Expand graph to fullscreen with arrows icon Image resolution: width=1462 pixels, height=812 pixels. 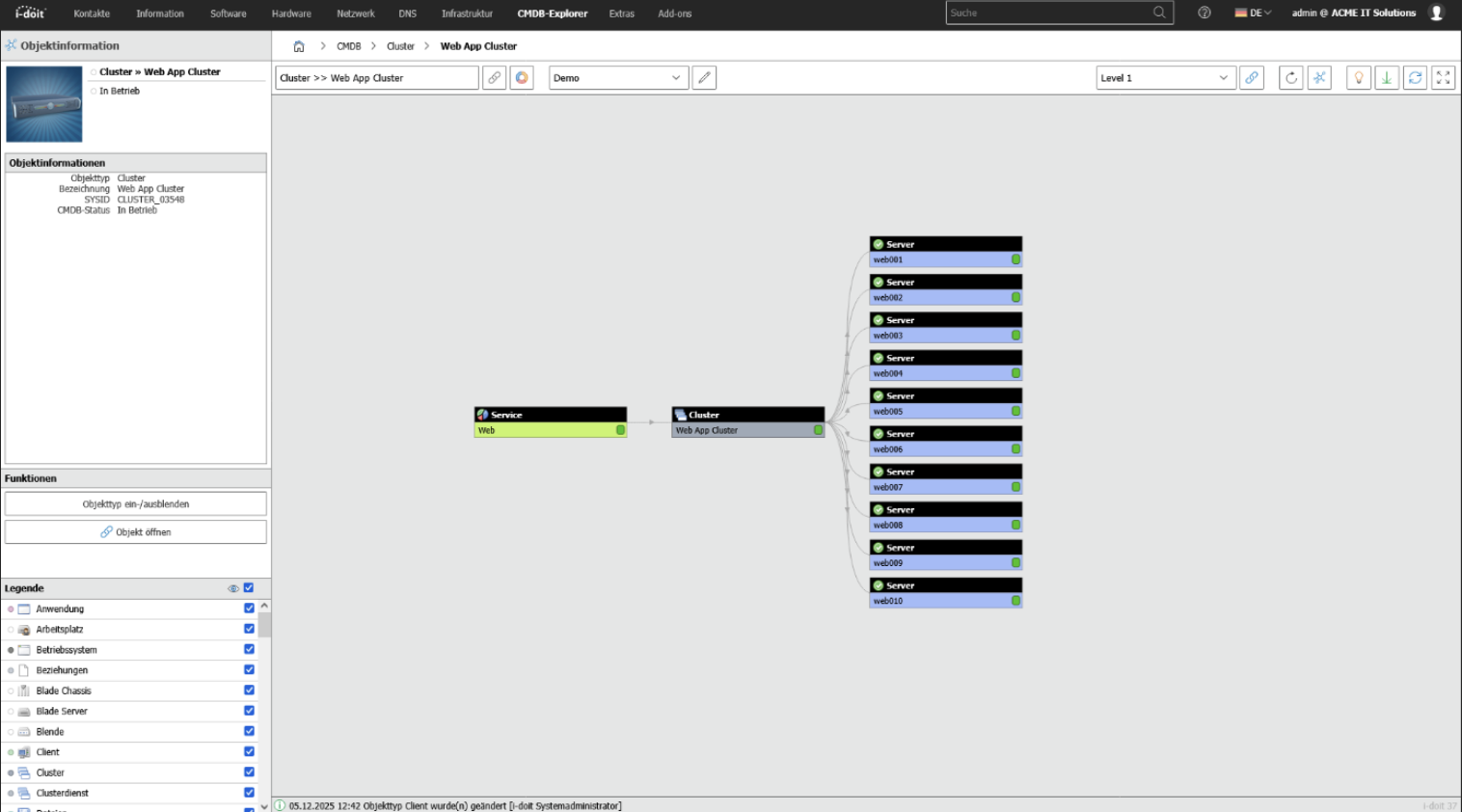point(1443,77)
